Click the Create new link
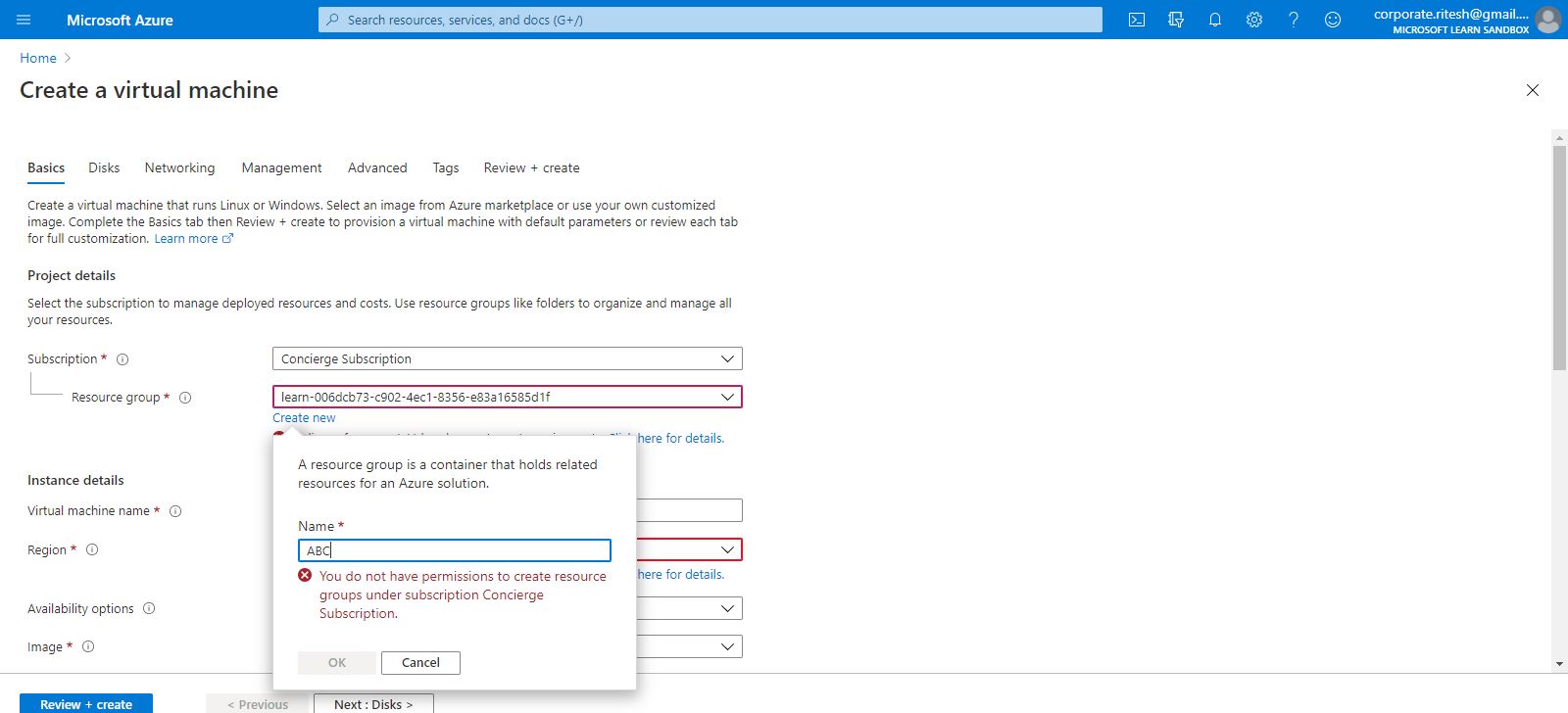The height and width of the screenshot is (713, 1568). pyautogui.click(x=304, y=417)
